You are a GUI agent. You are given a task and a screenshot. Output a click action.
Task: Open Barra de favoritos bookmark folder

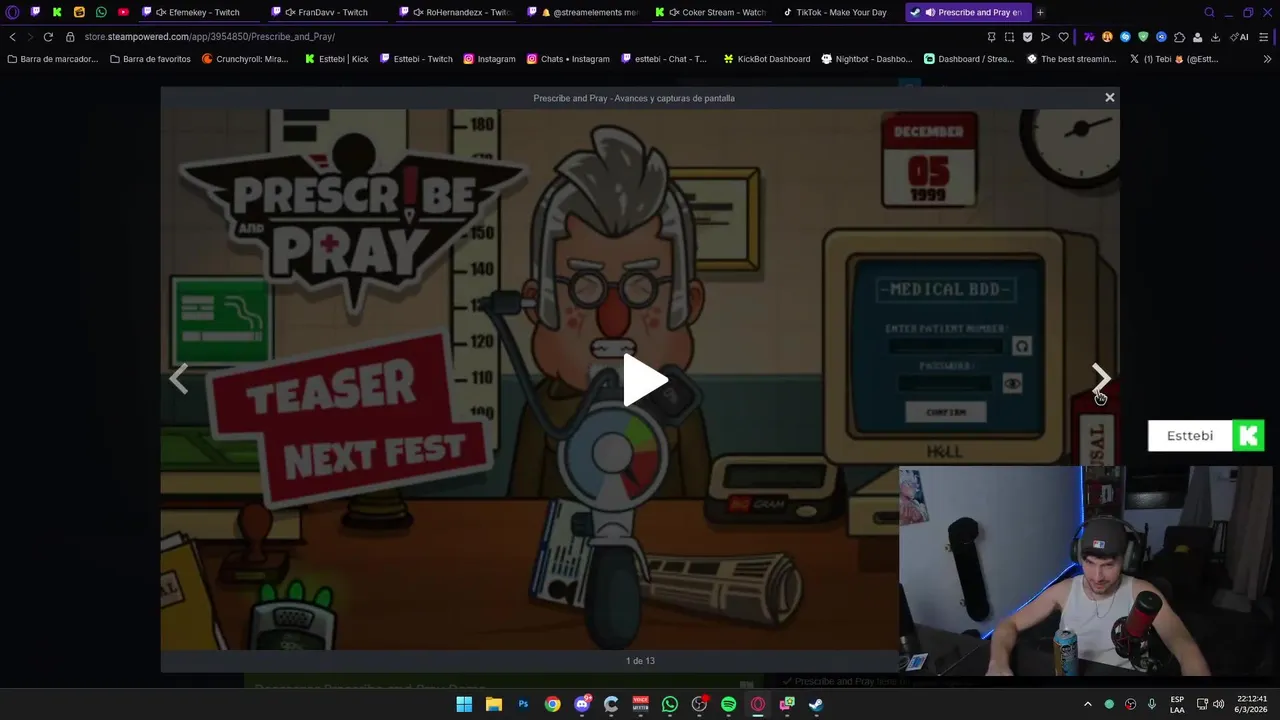point(150,59)
